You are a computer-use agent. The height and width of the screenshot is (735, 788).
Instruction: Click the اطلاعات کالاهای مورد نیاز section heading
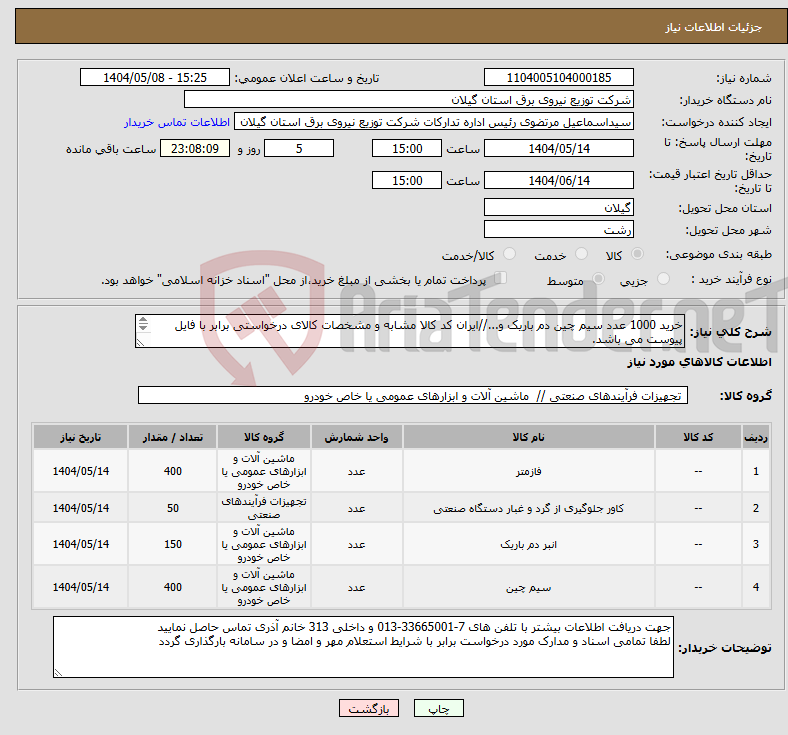pos(699,362)
